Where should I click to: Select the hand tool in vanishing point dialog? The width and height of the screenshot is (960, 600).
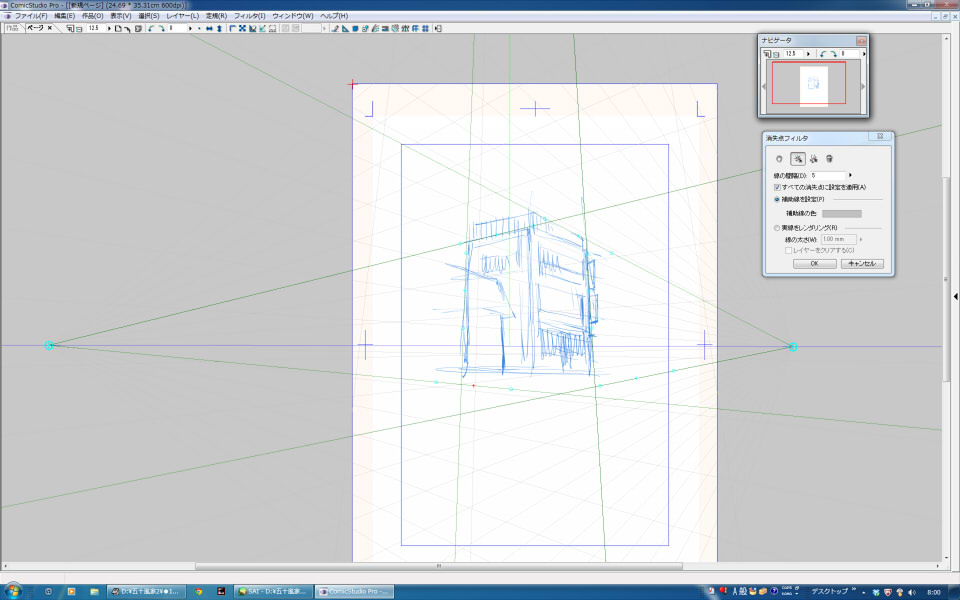pos(781,158)
